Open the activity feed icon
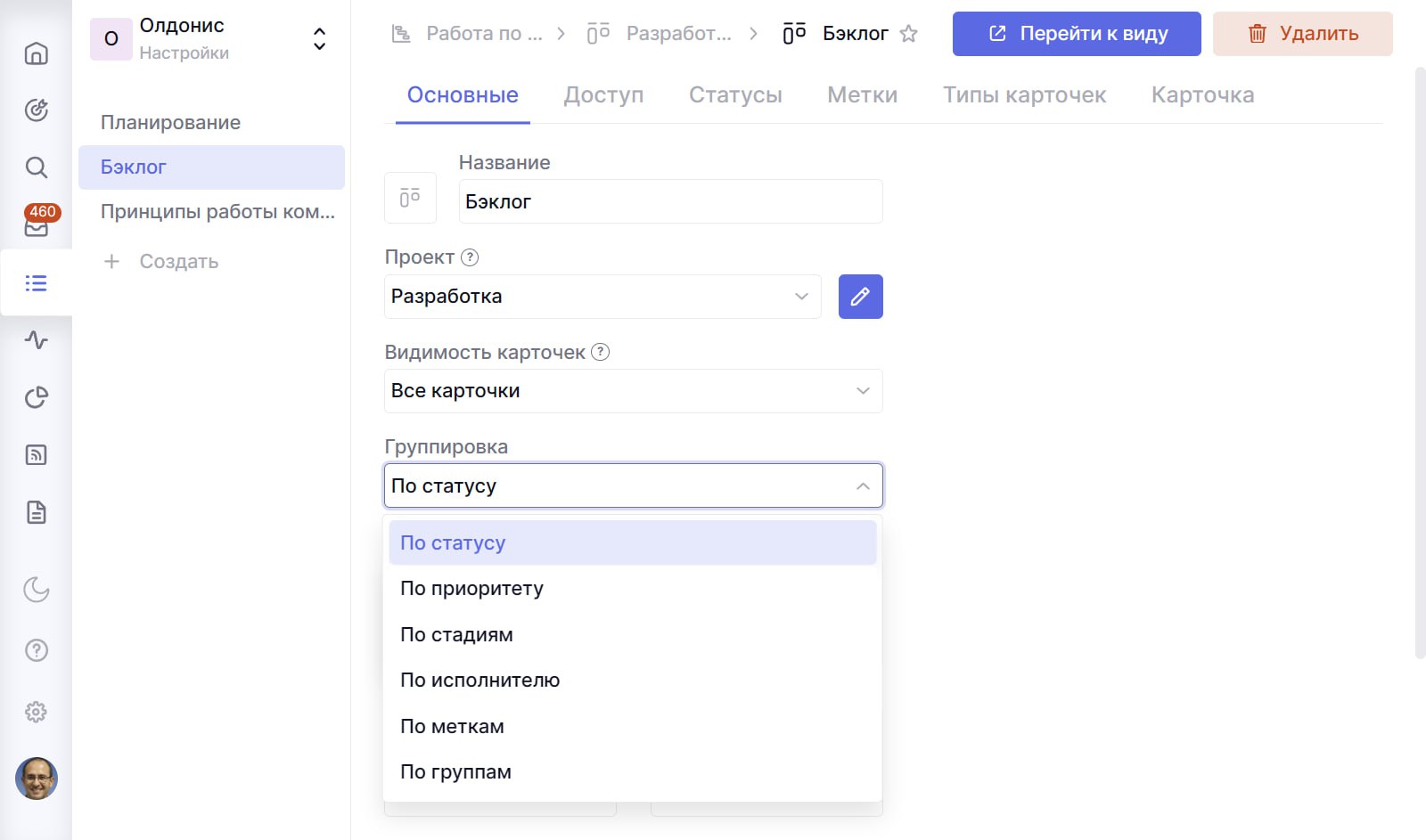This screenshot has width=1426, height=840. point(36,340)
